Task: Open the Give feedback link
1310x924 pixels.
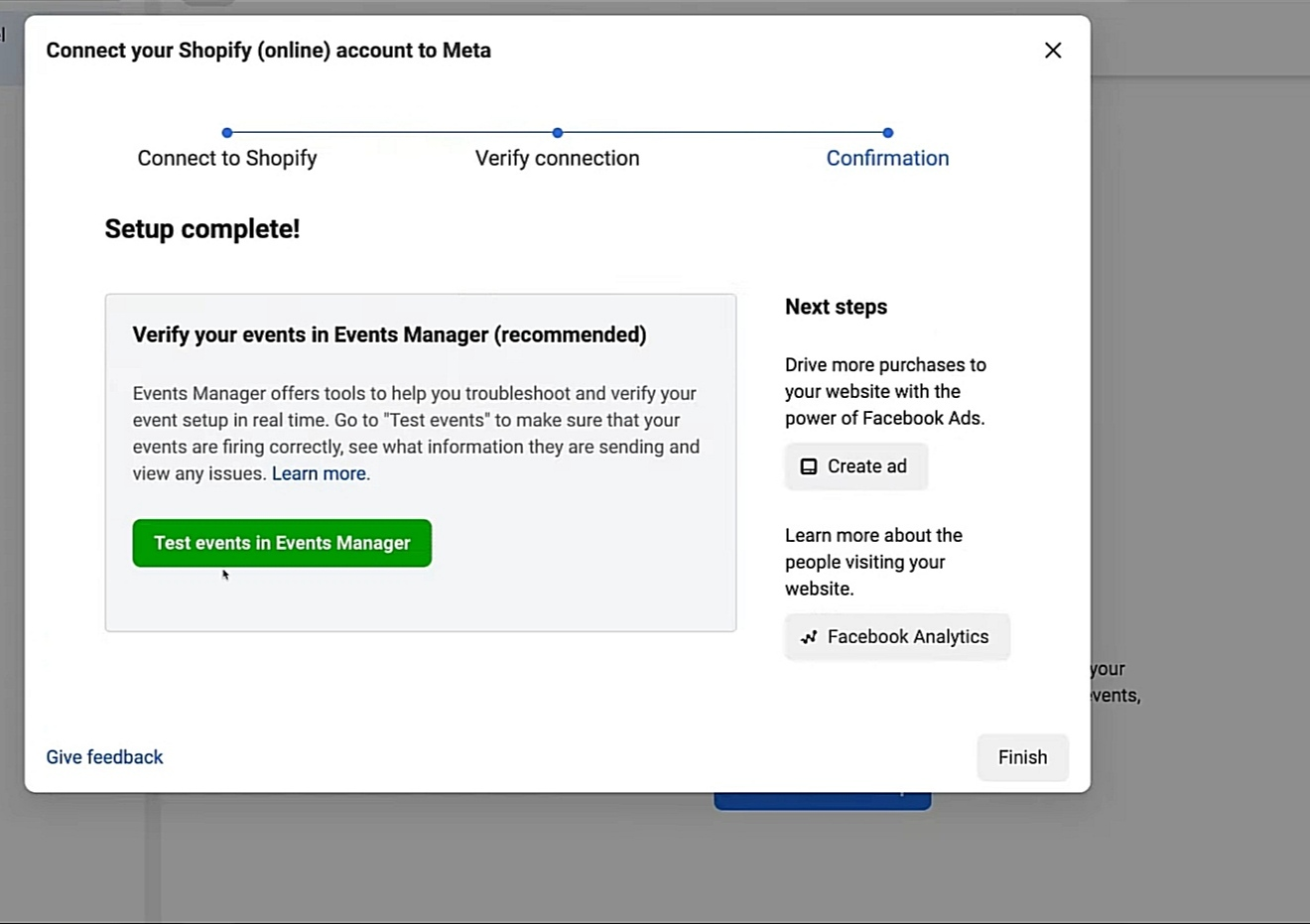Action: (104, 757)
